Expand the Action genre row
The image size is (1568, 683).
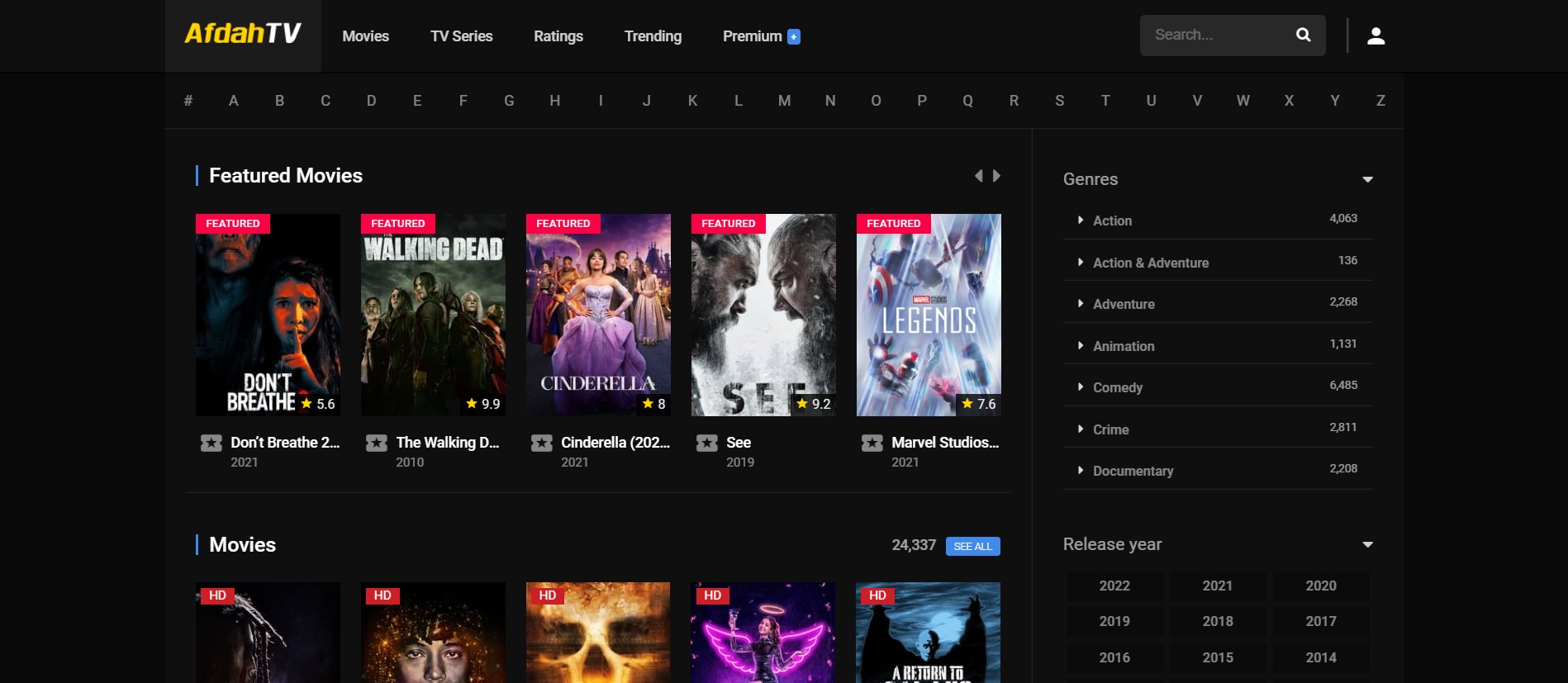pyautogui.click(x=1218, y=221)
